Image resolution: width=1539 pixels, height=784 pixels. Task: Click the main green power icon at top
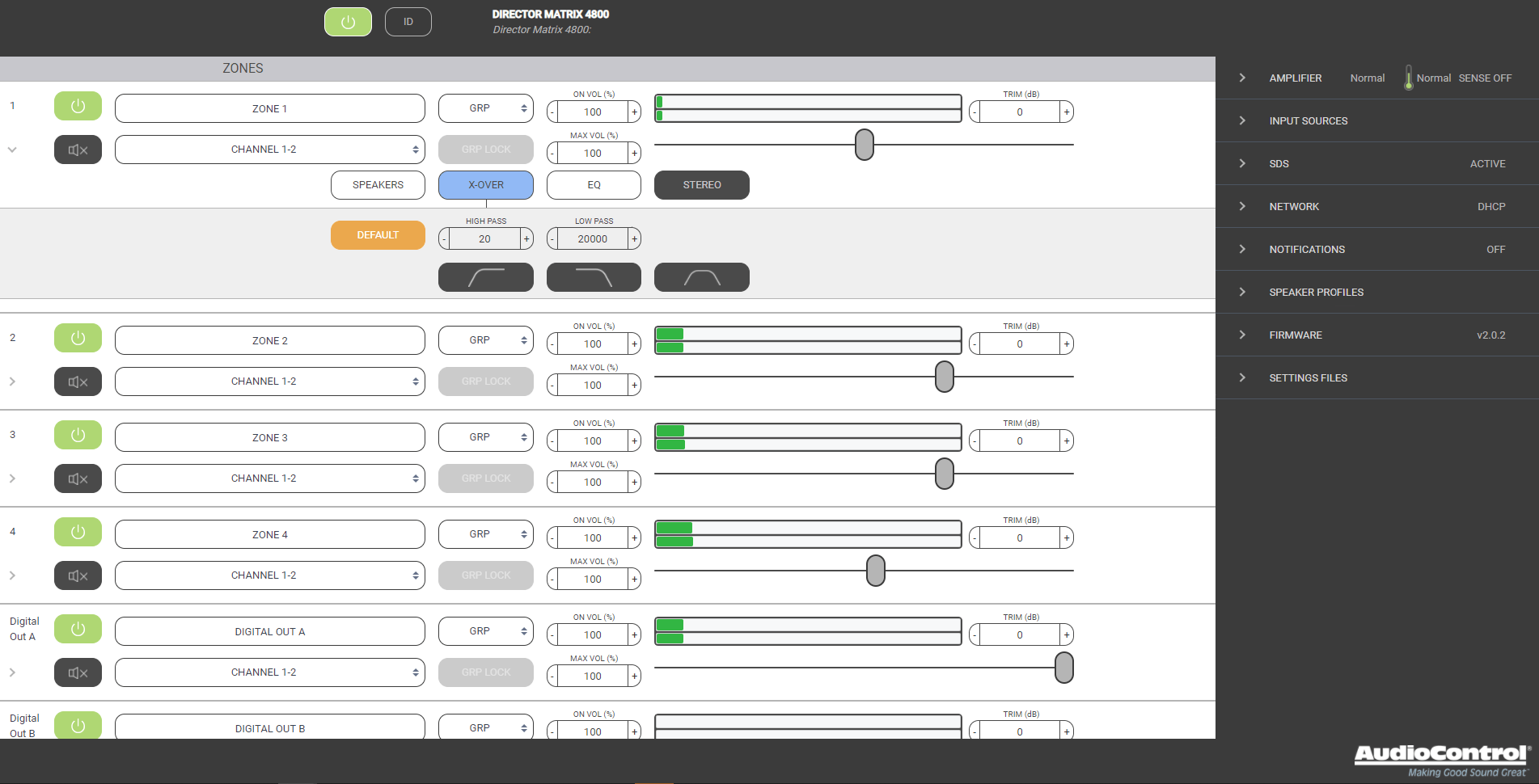pos(348,22)
